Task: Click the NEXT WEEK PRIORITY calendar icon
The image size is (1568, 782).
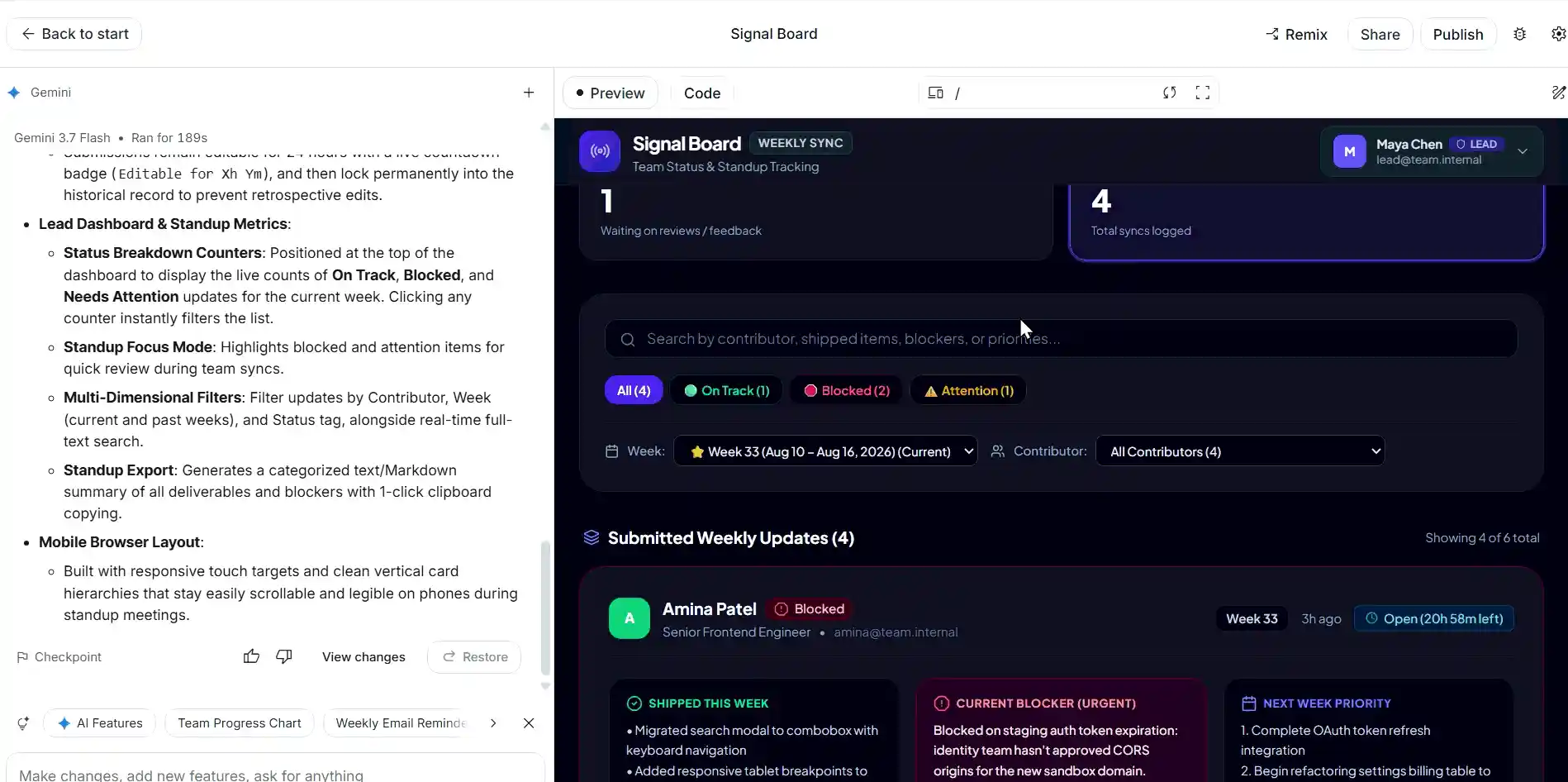Action: click(1249, 703)
